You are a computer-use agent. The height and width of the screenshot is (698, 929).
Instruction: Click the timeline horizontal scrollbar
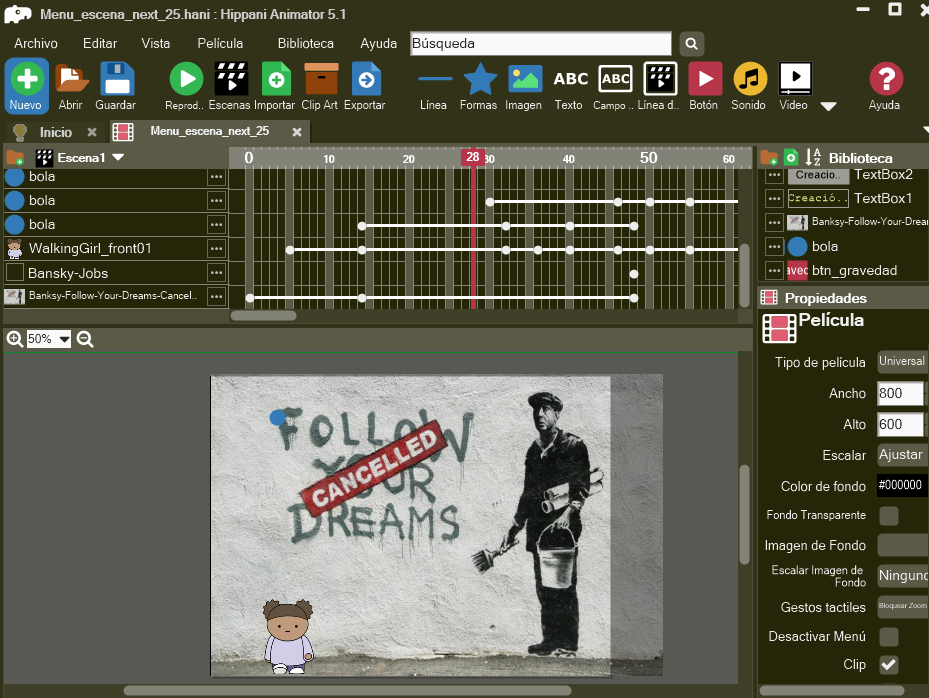263,316
